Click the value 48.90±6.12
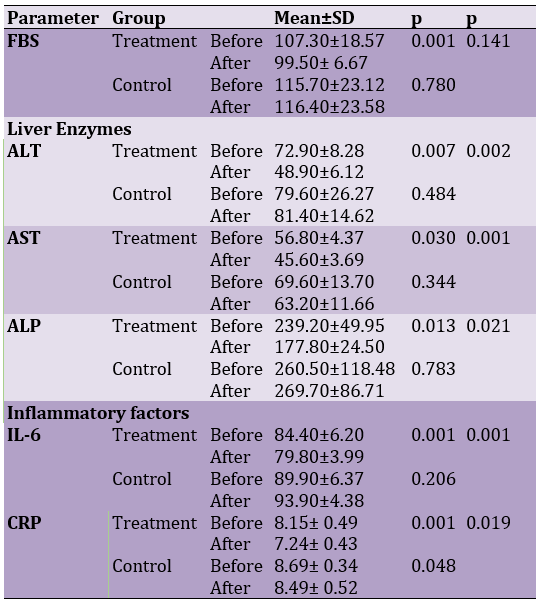Viewport: 542px width, 604px height. point(319,172)
